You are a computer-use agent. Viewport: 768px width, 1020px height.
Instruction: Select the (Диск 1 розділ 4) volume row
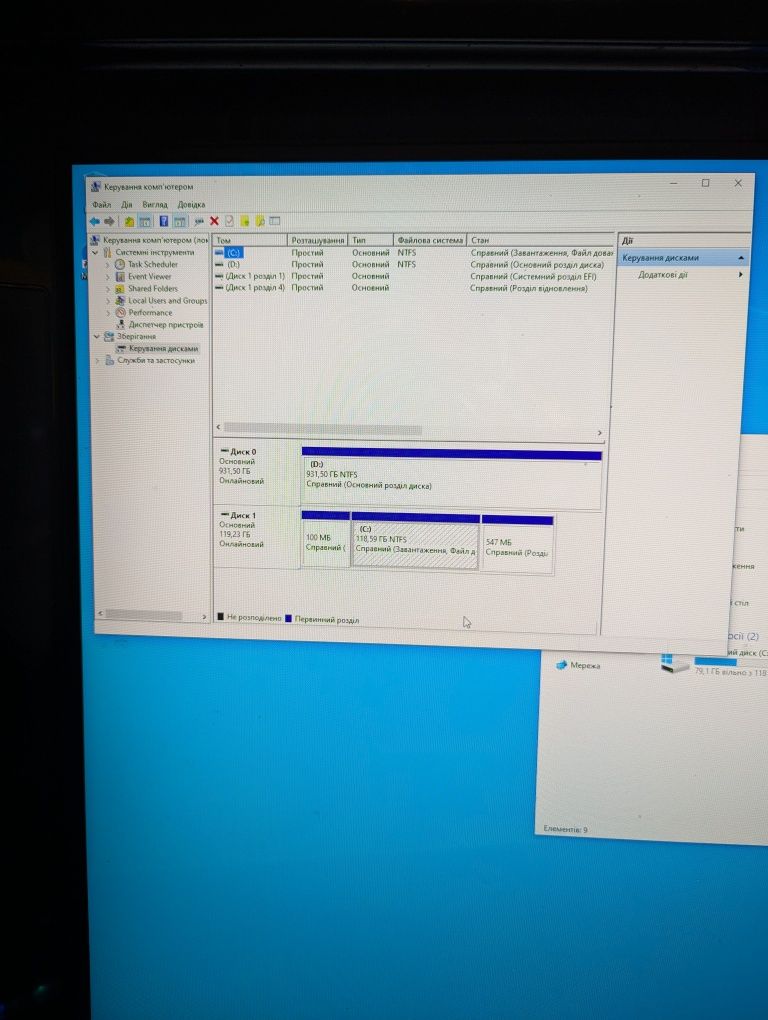(x=414, y=288)
